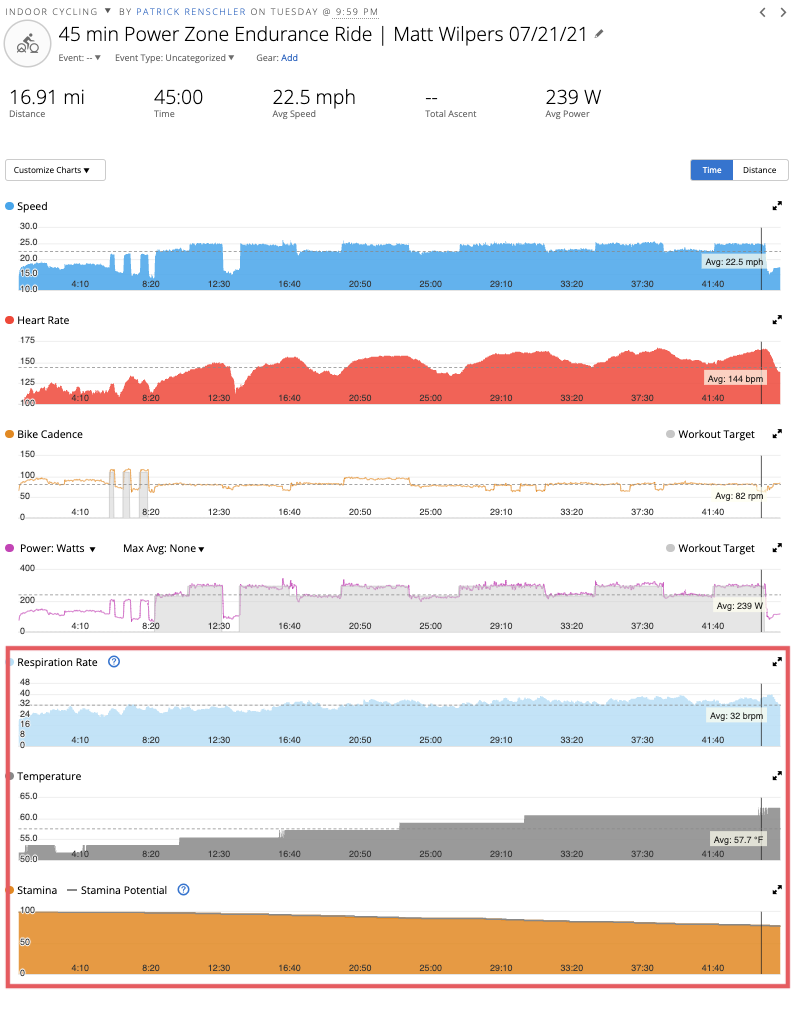
Task: Click the Heart Rate legend color dot
Action: [x=10, y=320]
